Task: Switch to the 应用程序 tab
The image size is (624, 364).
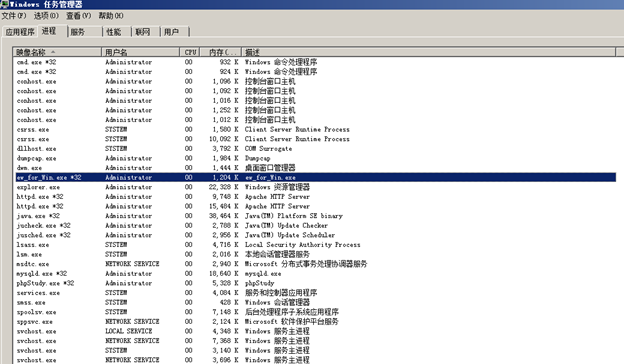Action: [x=20, y=32]
